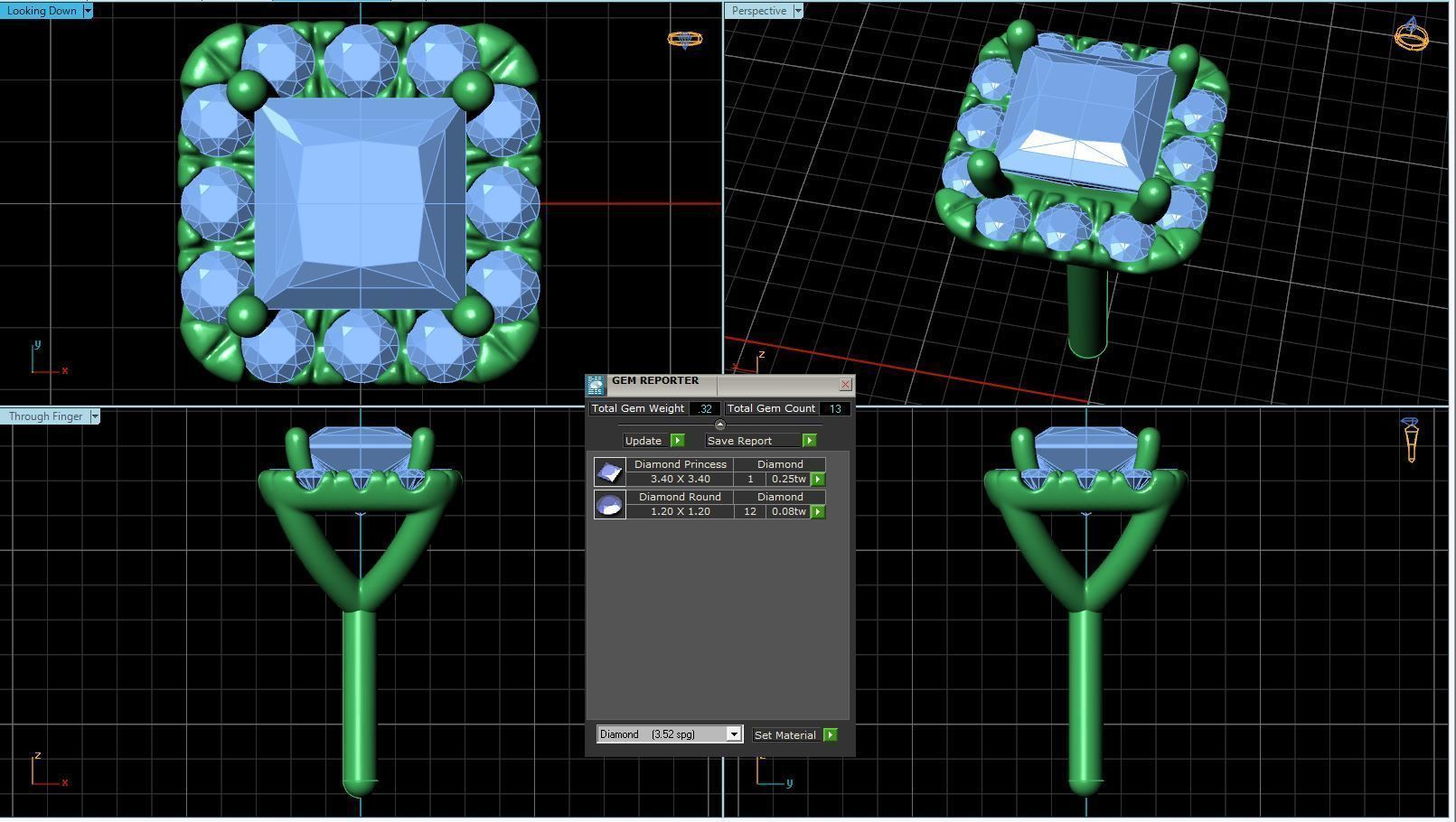Click the green Save Report arrow
This screenshot has height=822, width=1456.
click(x=809, y=441)
